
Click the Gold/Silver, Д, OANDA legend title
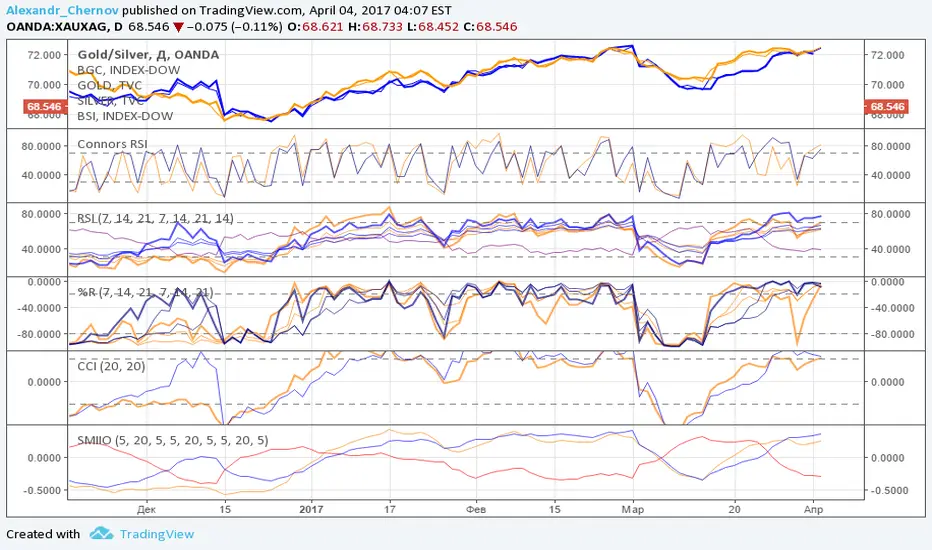[x=148, y=55]
